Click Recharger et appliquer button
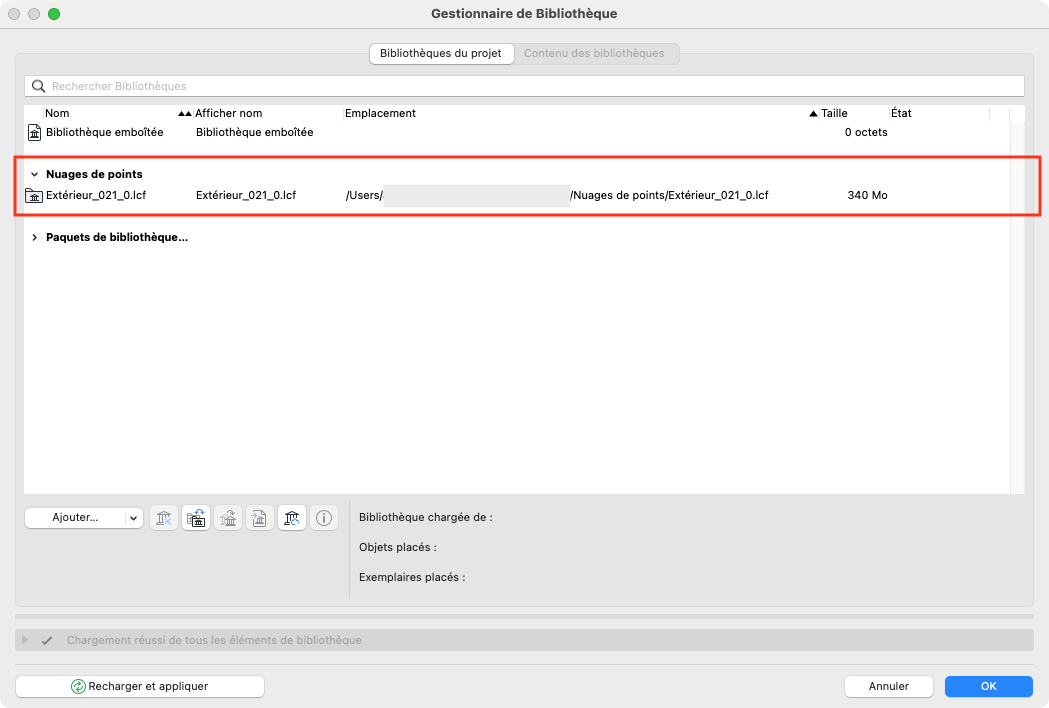1049x708 pixels. (140, 687)
